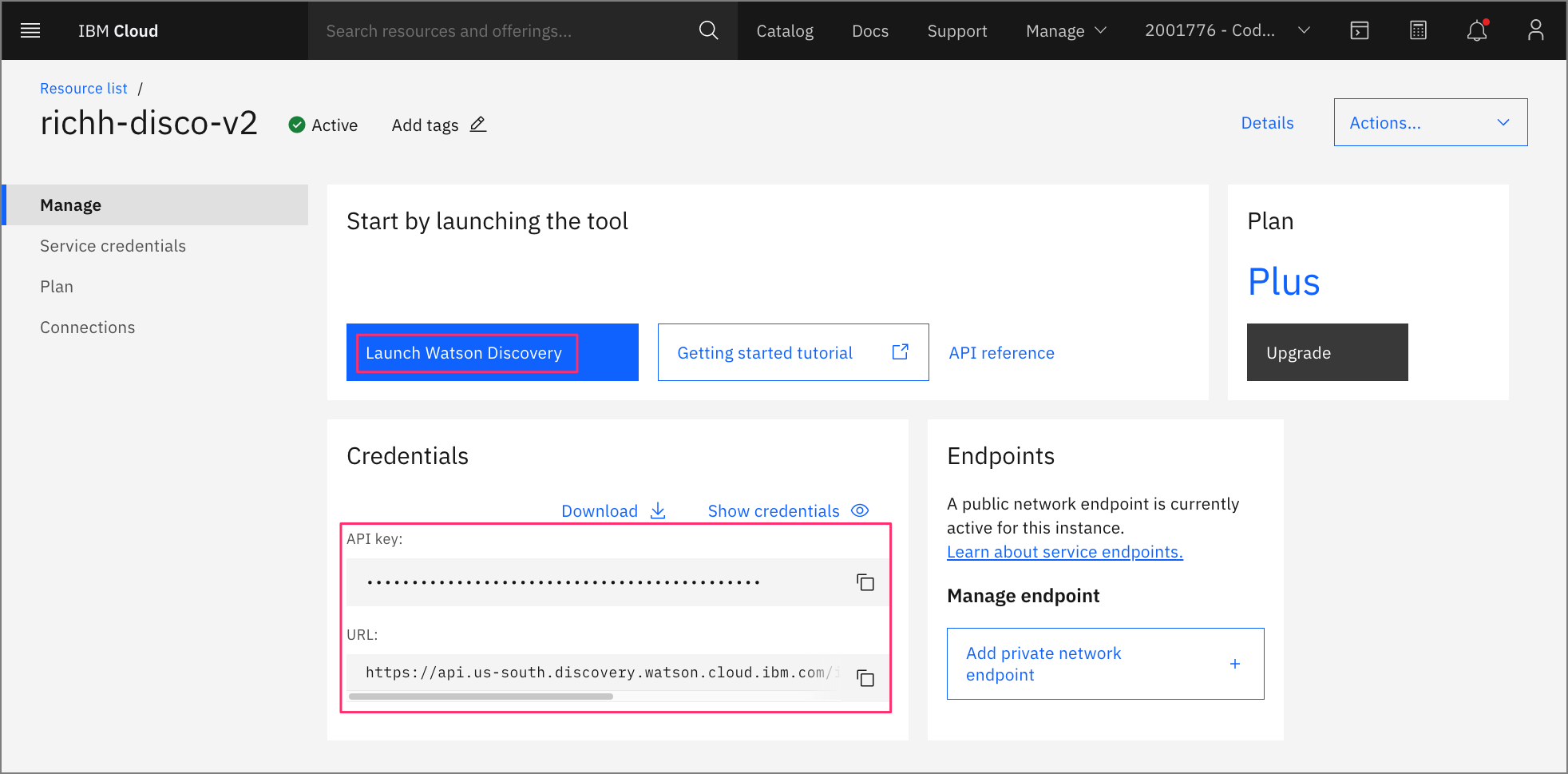Click the download arrow icon
1568x774 pixels.
(x=658, y=510)
